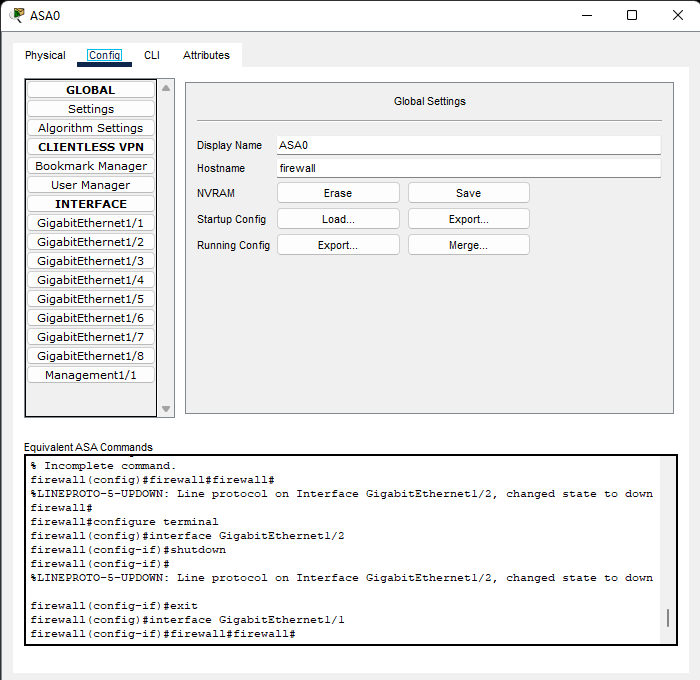Configure Management1/1 interface
Screen dimensions: 700x680
pyautogui.click(x=91, y=375)
